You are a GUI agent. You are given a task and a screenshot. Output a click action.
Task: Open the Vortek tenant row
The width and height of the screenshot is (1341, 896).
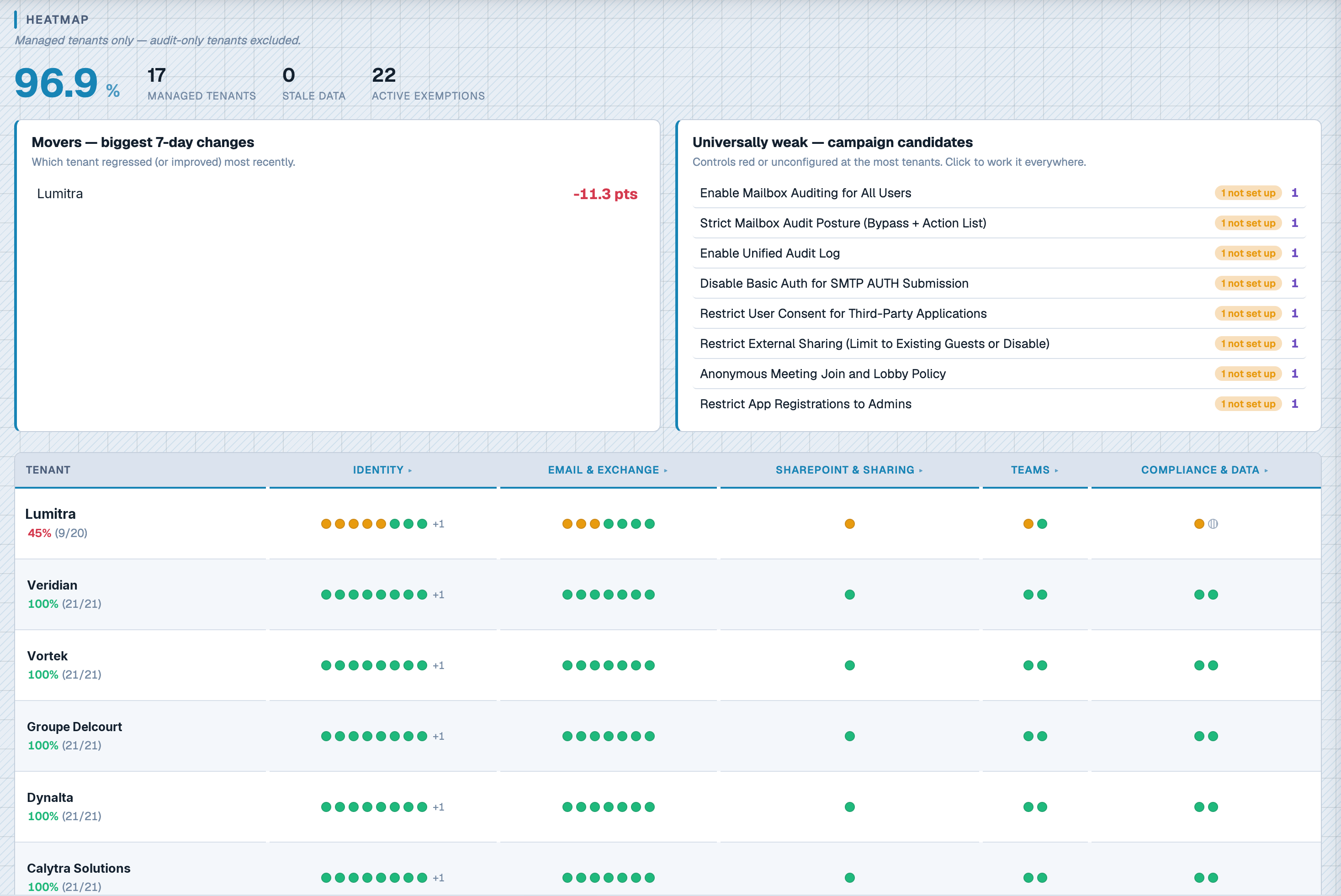(668, 665)
